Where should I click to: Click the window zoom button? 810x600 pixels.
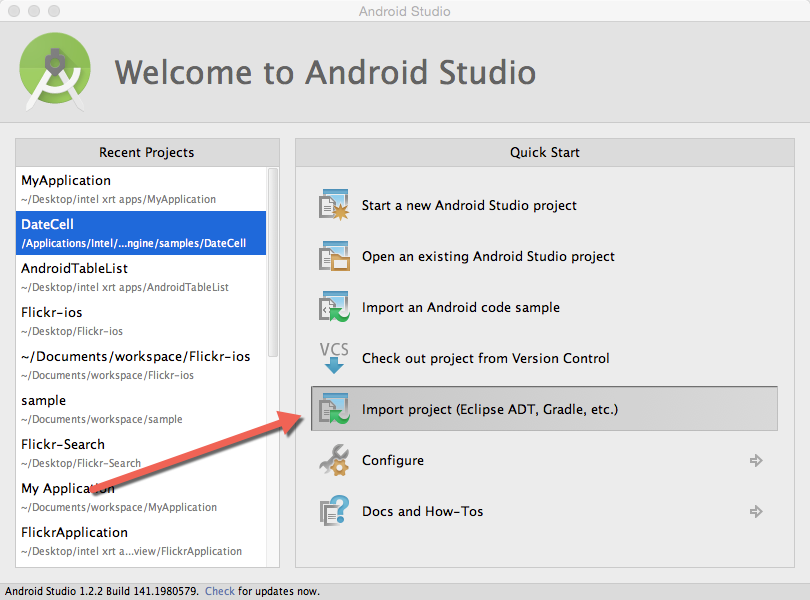[x=54, y=11]
